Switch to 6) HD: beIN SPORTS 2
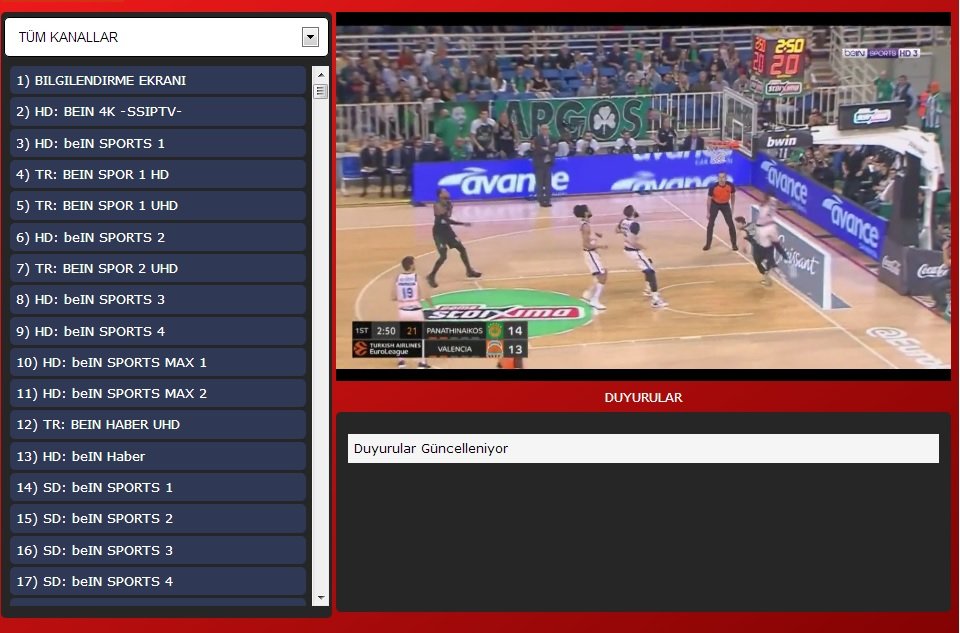The width and height of the screenshot is (960, 633). click(158, 237)
